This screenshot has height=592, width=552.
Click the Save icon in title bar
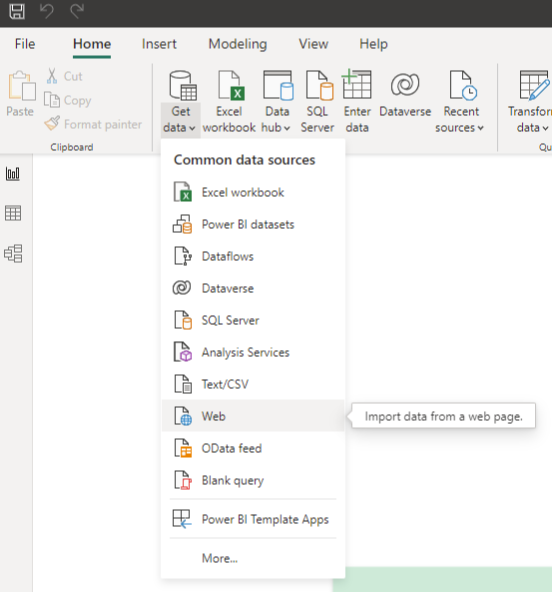[x=17, y=11]
